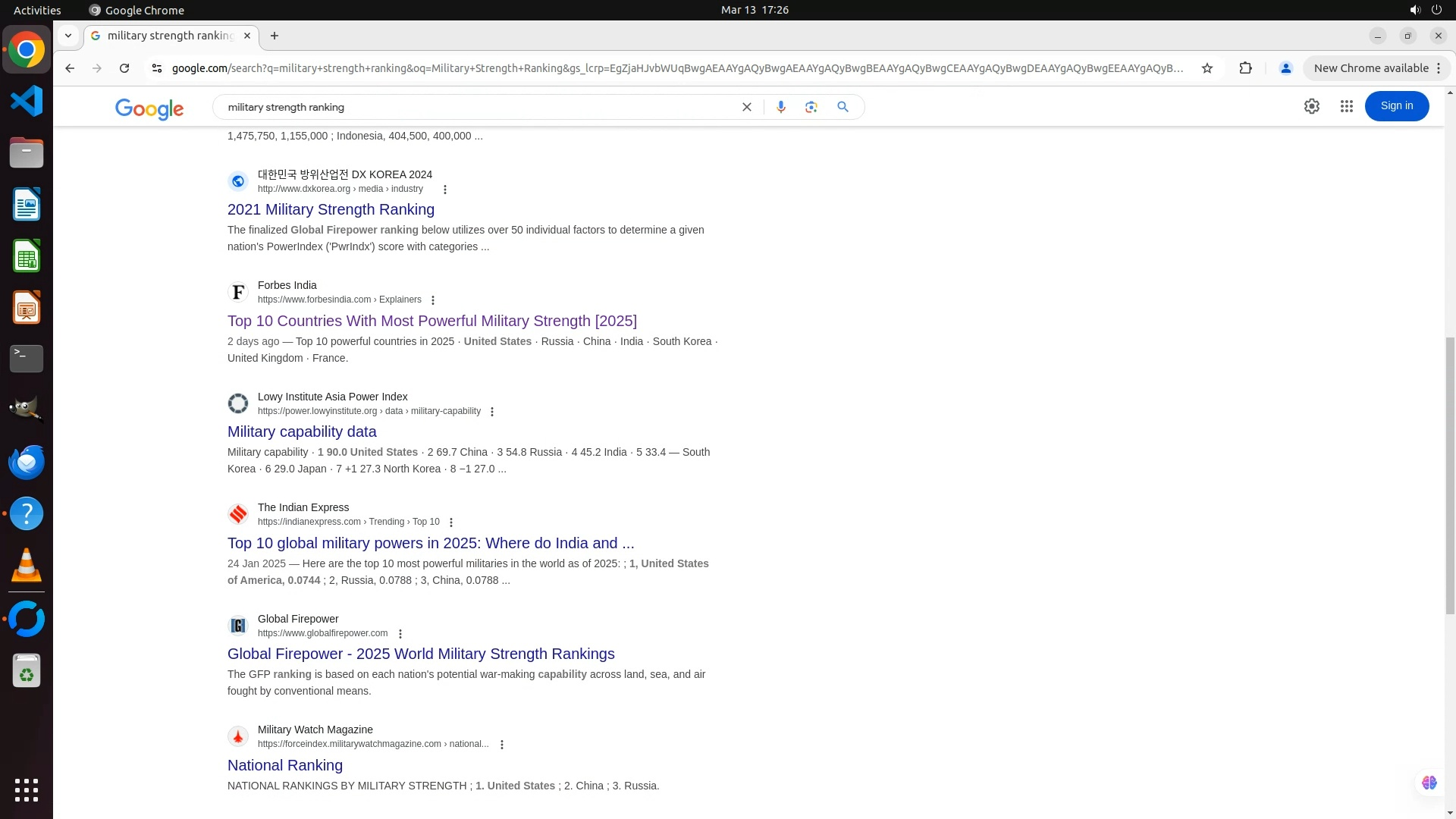The width and height of the screenshot is (1456, 819).
Task: Select the military strength ranking tab
Action: pos(170,36)
